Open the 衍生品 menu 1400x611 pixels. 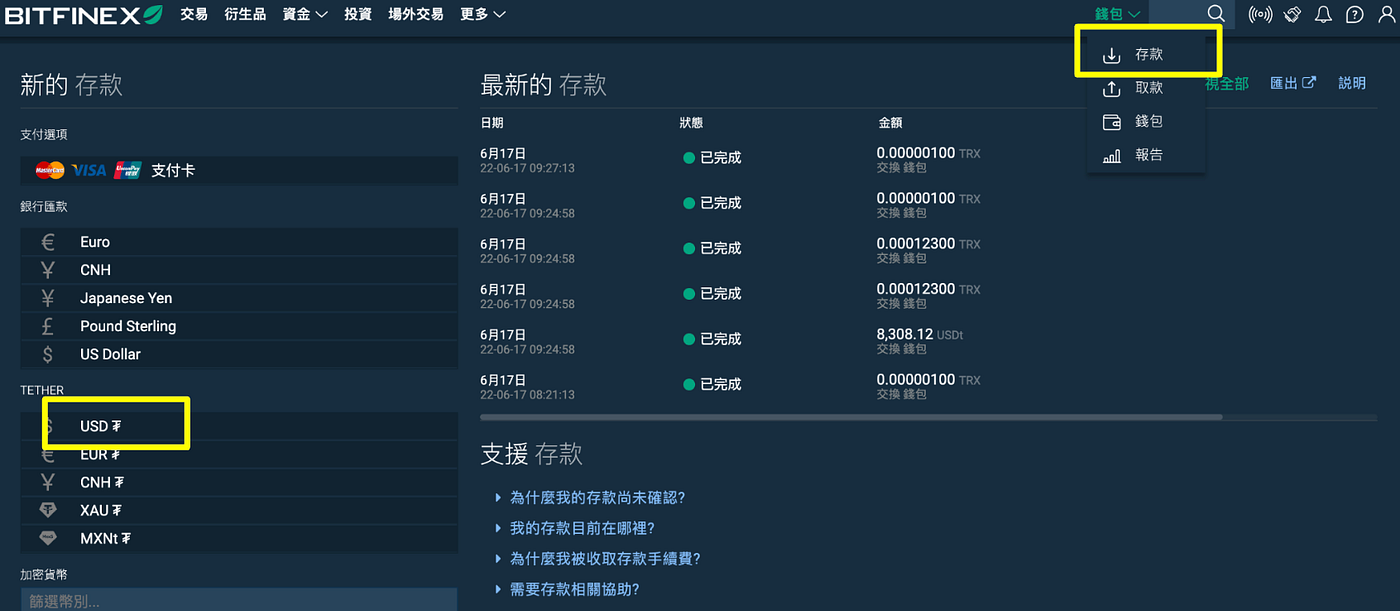point(245,14)
